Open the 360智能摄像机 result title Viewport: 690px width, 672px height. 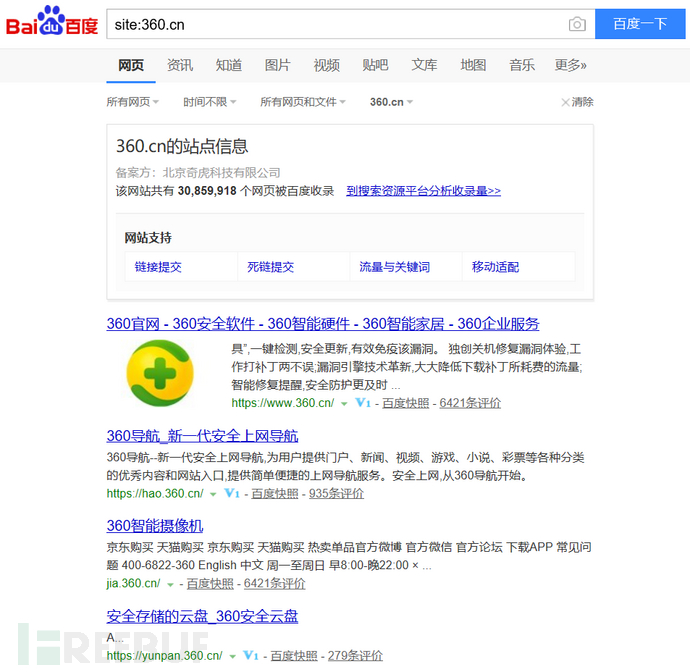click(x=155, y=526)
